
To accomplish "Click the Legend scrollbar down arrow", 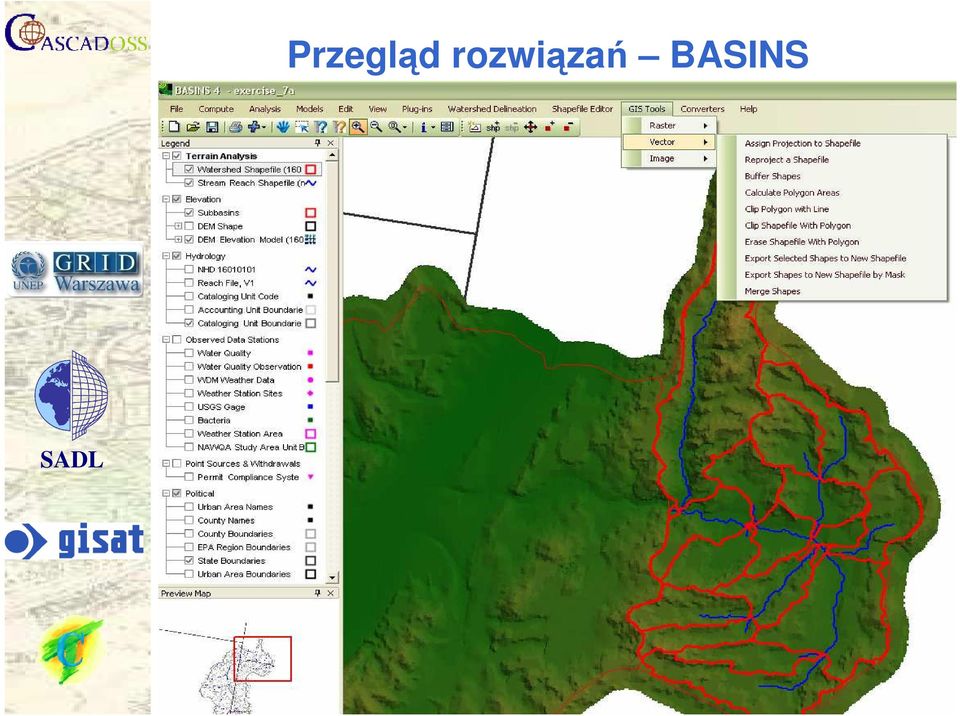I will coord(332,577).
